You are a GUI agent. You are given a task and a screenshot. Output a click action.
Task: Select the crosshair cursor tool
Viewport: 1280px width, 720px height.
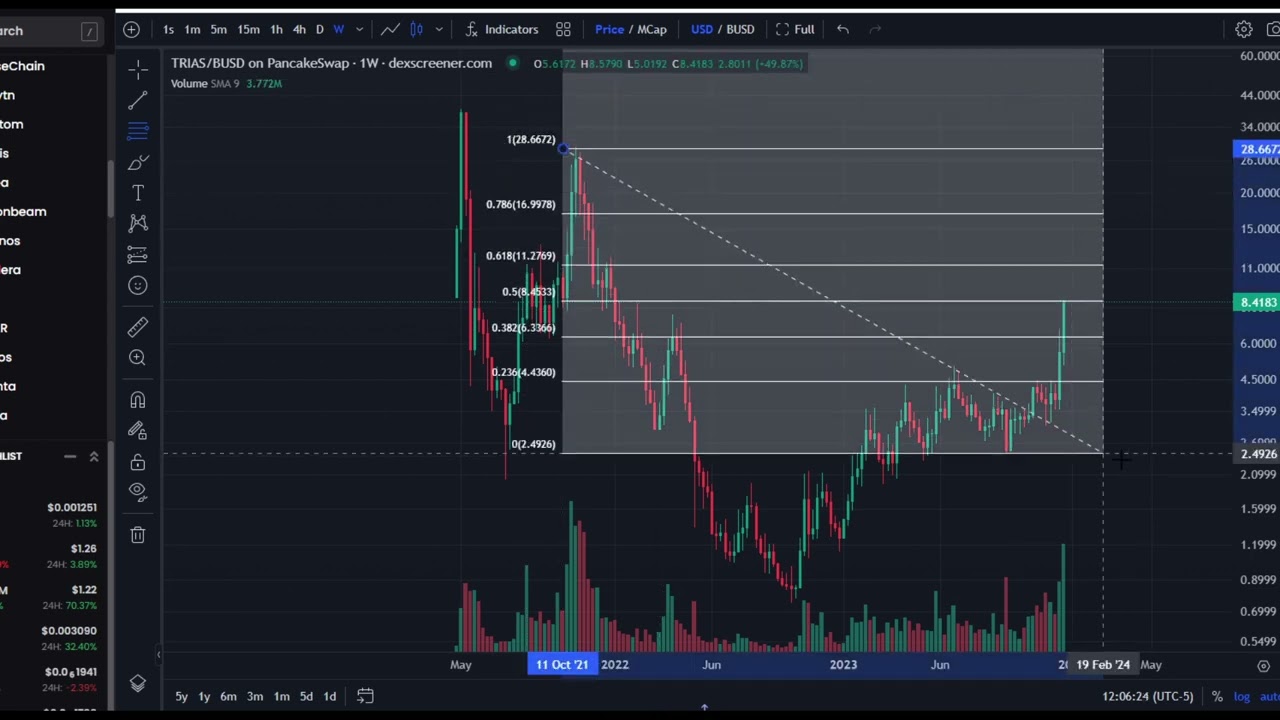point(138,68)
